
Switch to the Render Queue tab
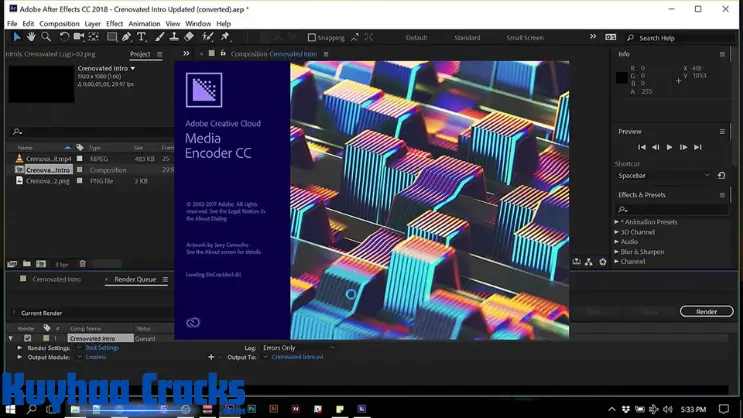click(135, 279)
